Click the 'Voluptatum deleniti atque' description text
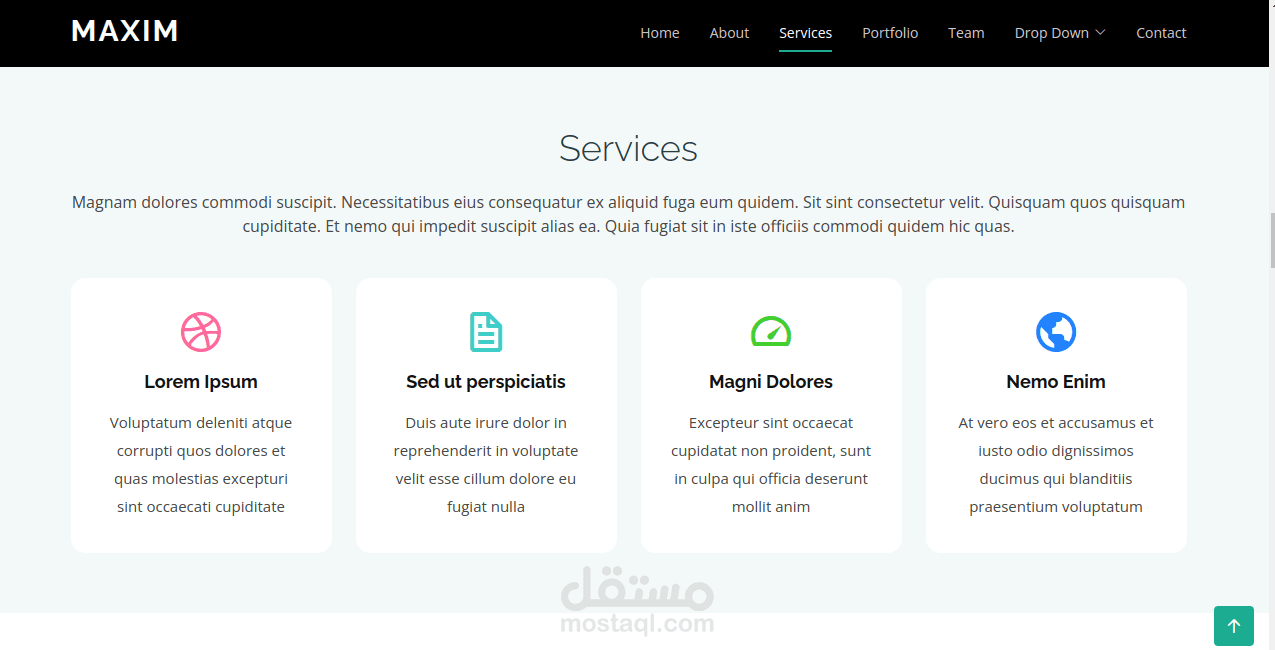 201,465
